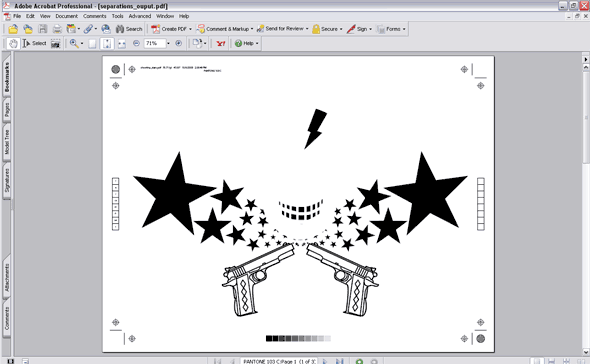Toggle the Fit Page view button

pyautogui.click(x=107, y=44)
